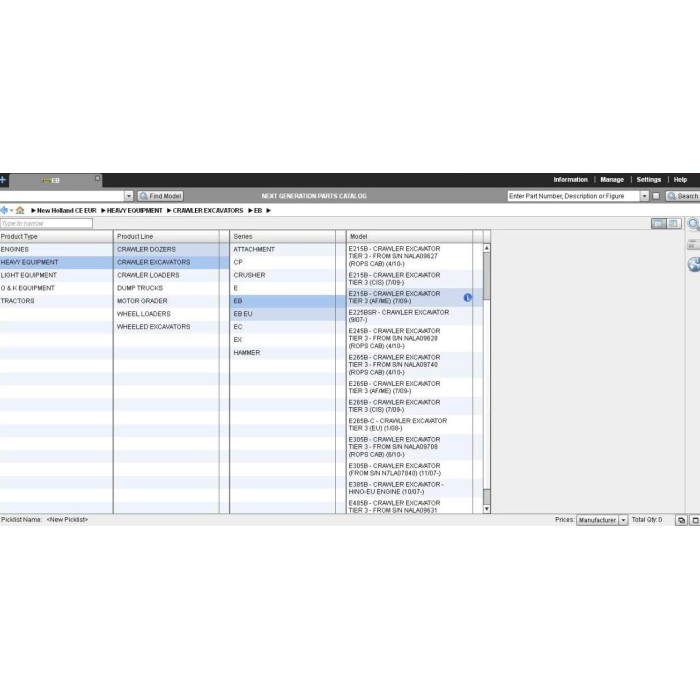Click EB breadcrumb link

(x=258, y=210)
